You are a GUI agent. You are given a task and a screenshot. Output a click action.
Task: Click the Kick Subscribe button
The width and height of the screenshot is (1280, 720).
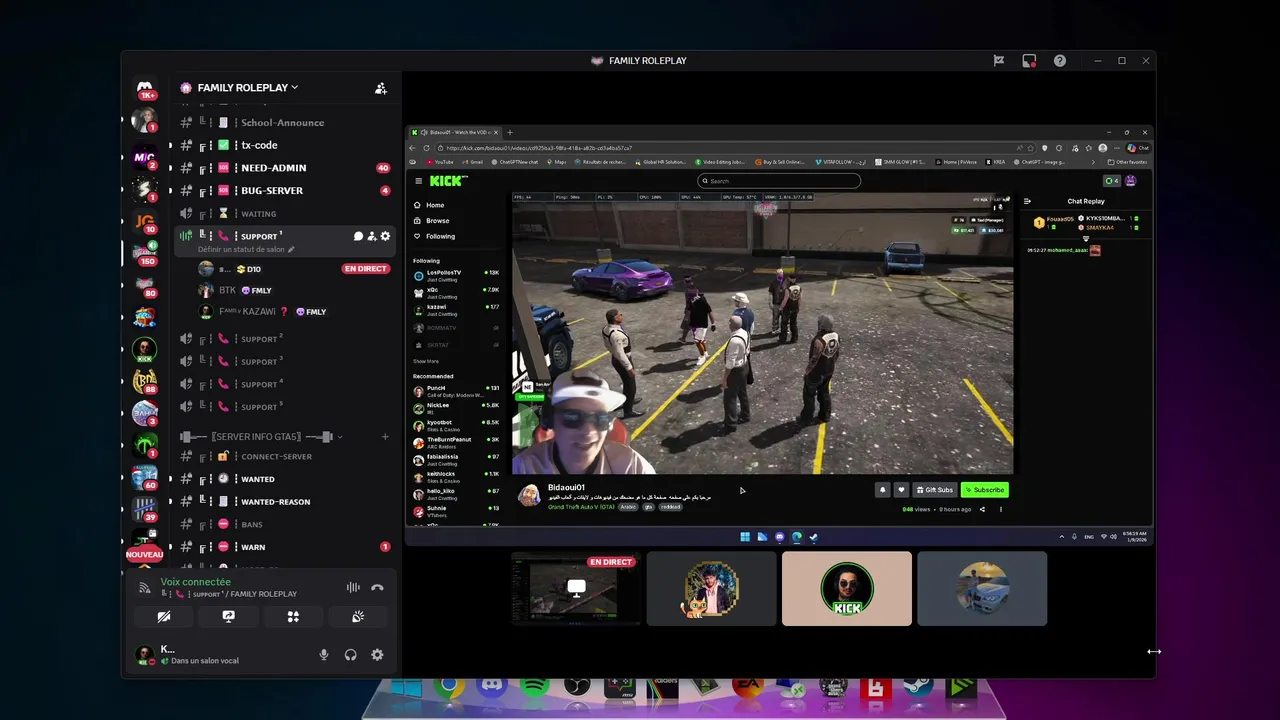[x=985, y=490]
